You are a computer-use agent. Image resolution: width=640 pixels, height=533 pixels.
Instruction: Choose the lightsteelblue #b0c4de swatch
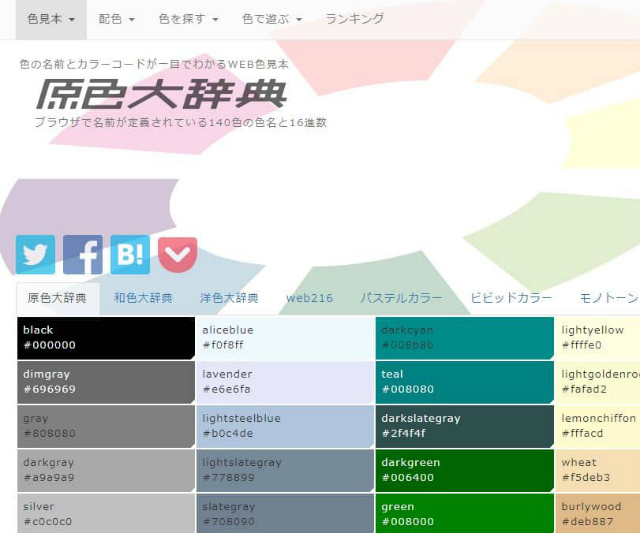284,426
